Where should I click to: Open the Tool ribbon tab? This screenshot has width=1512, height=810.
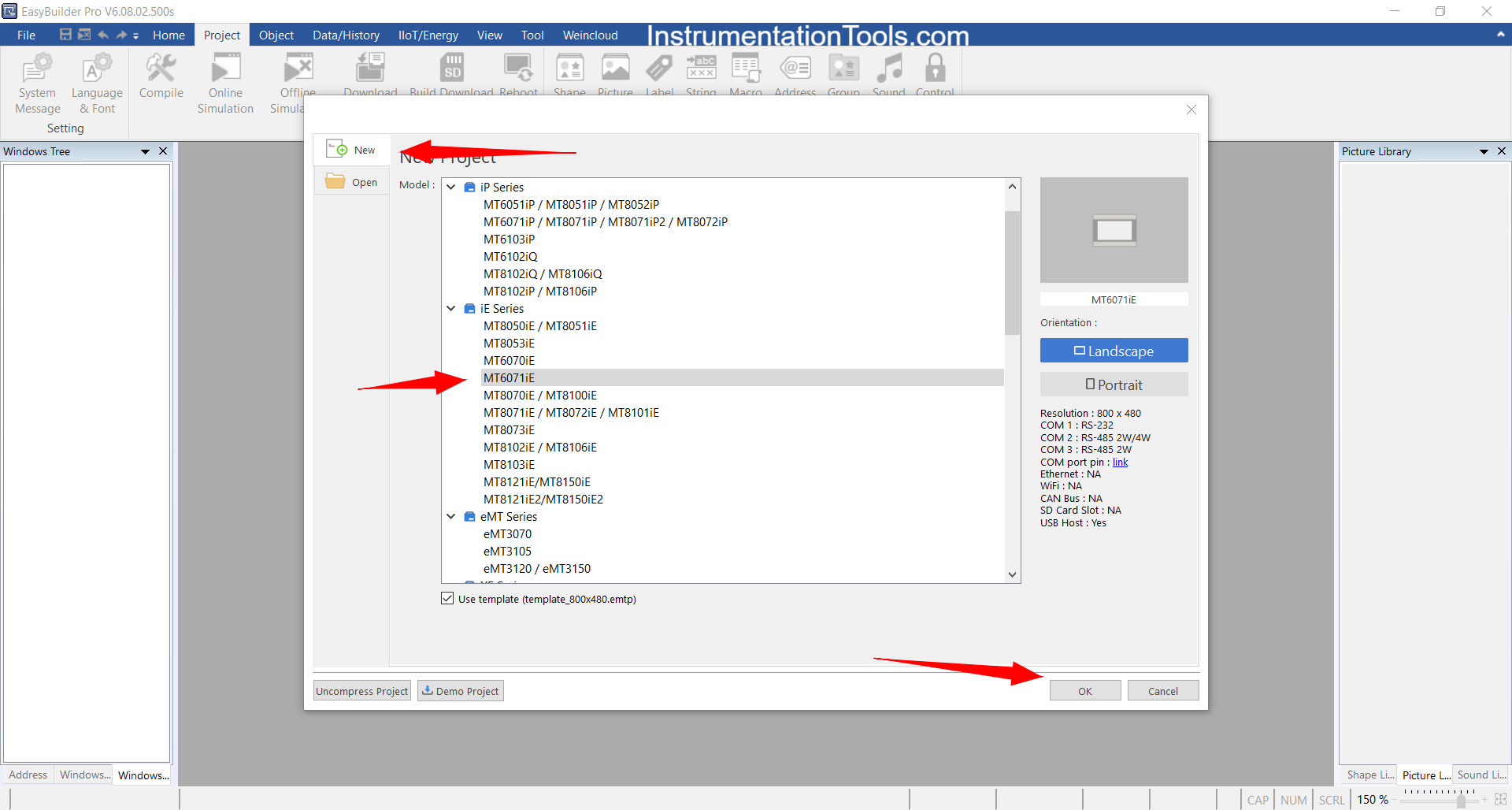pos(532,35)
